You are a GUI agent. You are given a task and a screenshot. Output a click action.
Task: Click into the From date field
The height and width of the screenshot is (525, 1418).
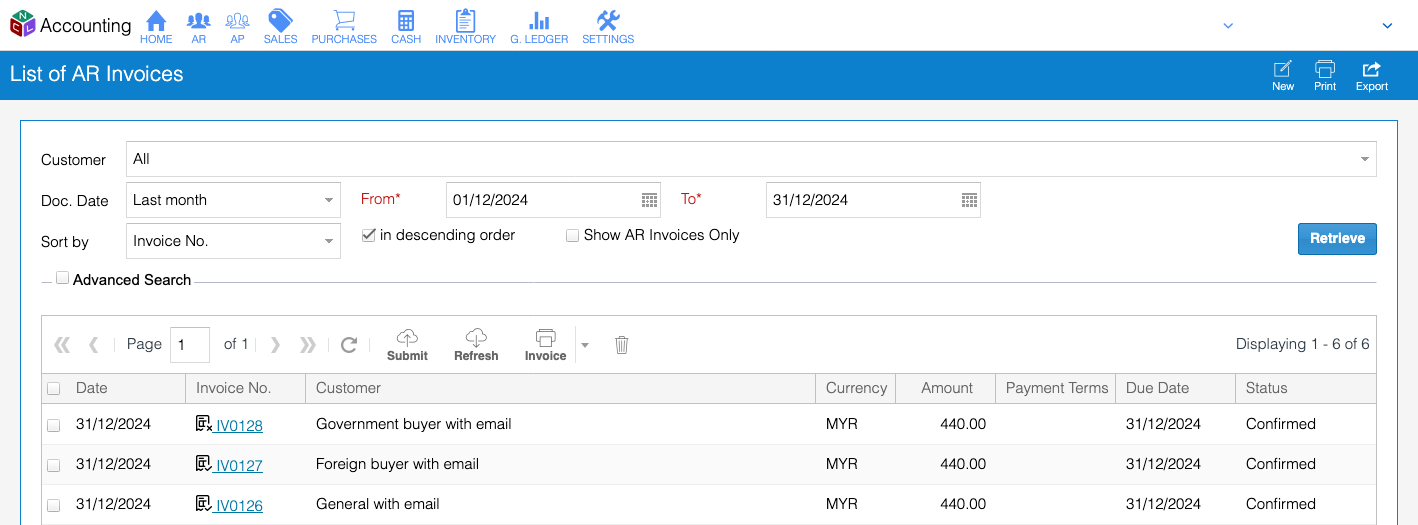point(544,200)
